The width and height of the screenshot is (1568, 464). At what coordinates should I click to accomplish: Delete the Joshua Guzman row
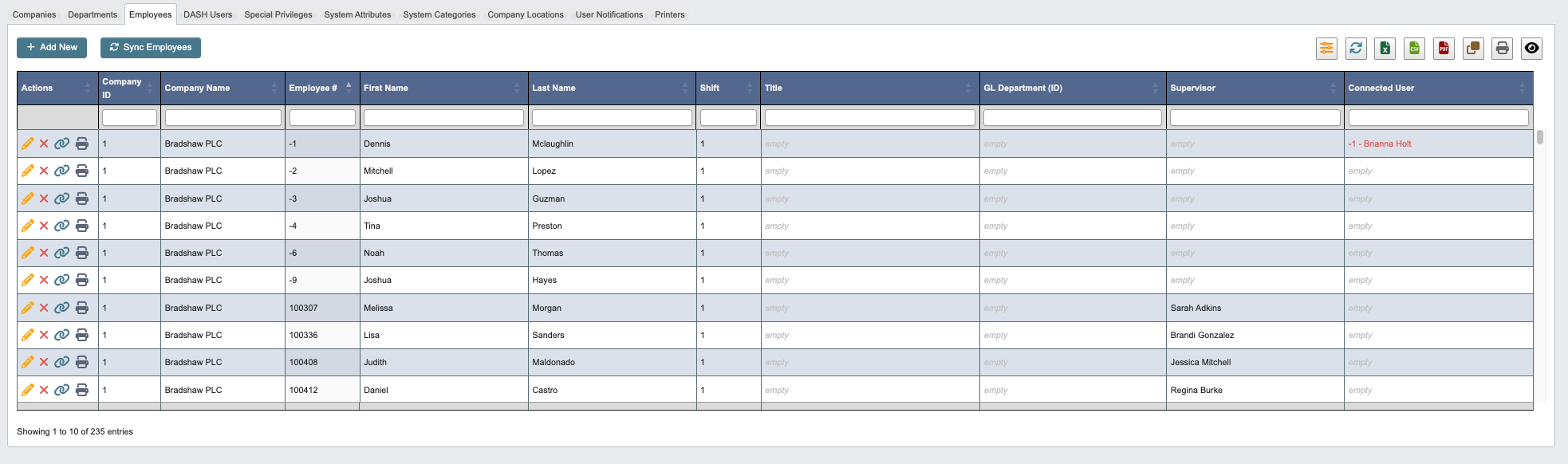pos(44,199)
